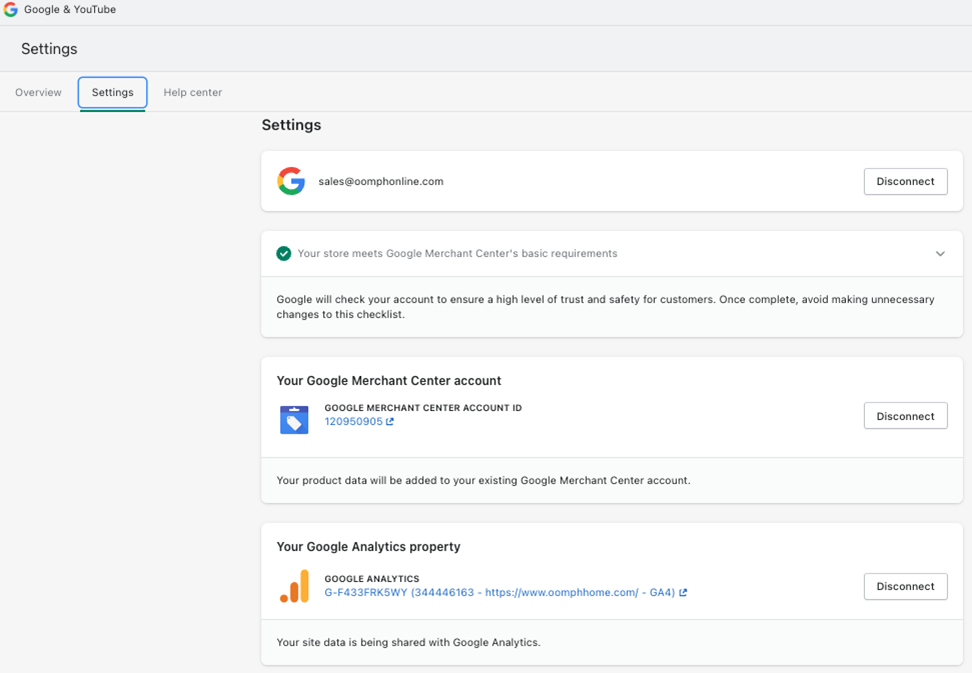Open Merchant Center account ID 120950905 link
The image size is (972, 673).
click(353, 422)
